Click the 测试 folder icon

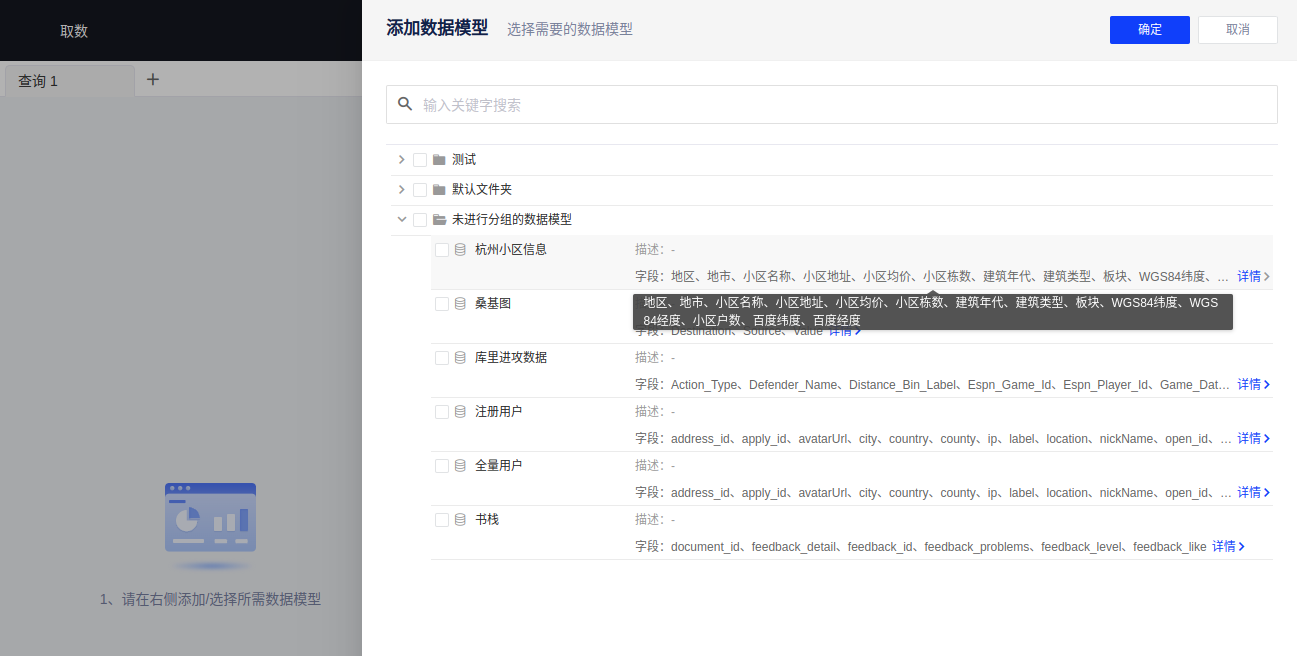click(439, 160)
